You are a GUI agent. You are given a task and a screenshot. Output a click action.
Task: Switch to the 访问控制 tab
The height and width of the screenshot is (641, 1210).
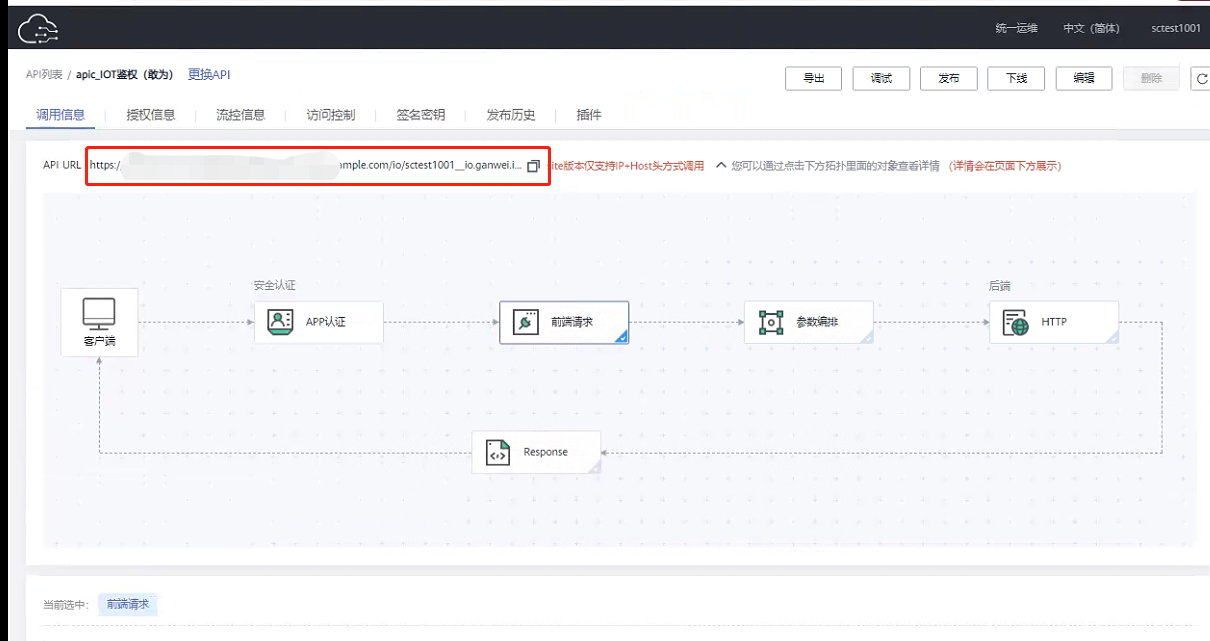330,115
